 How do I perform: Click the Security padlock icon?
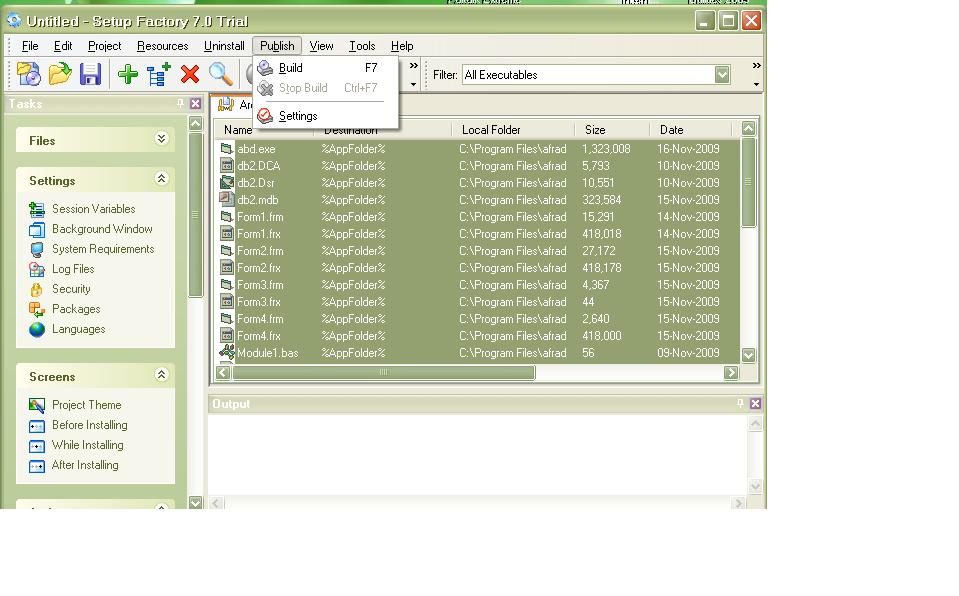coord(37,289)
